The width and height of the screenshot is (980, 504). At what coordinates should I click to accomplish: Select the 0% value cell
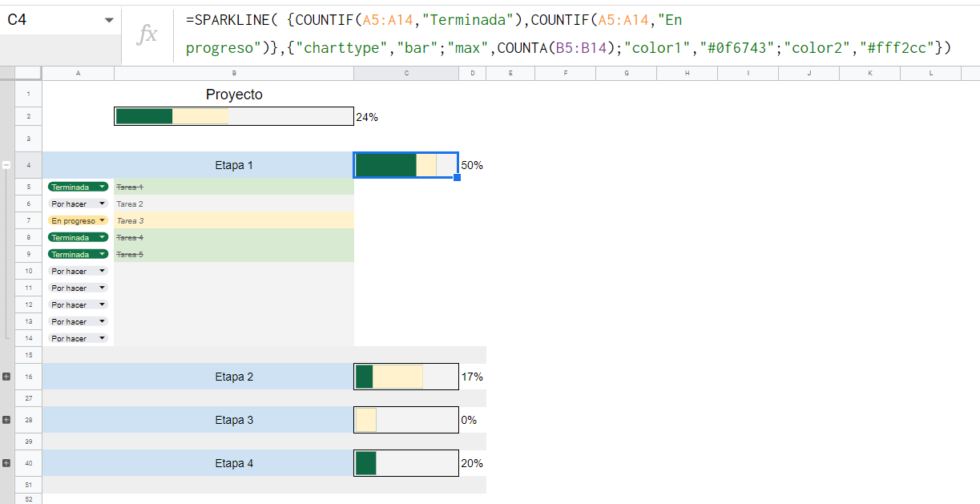pos(472,420)
